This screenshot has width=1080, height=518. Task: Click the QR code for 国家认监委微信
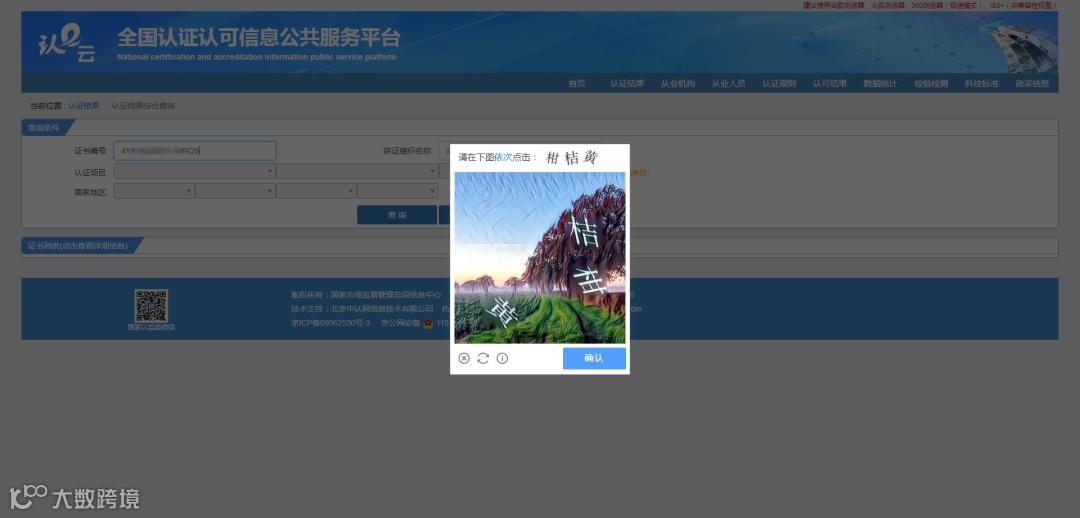(151, 306)
